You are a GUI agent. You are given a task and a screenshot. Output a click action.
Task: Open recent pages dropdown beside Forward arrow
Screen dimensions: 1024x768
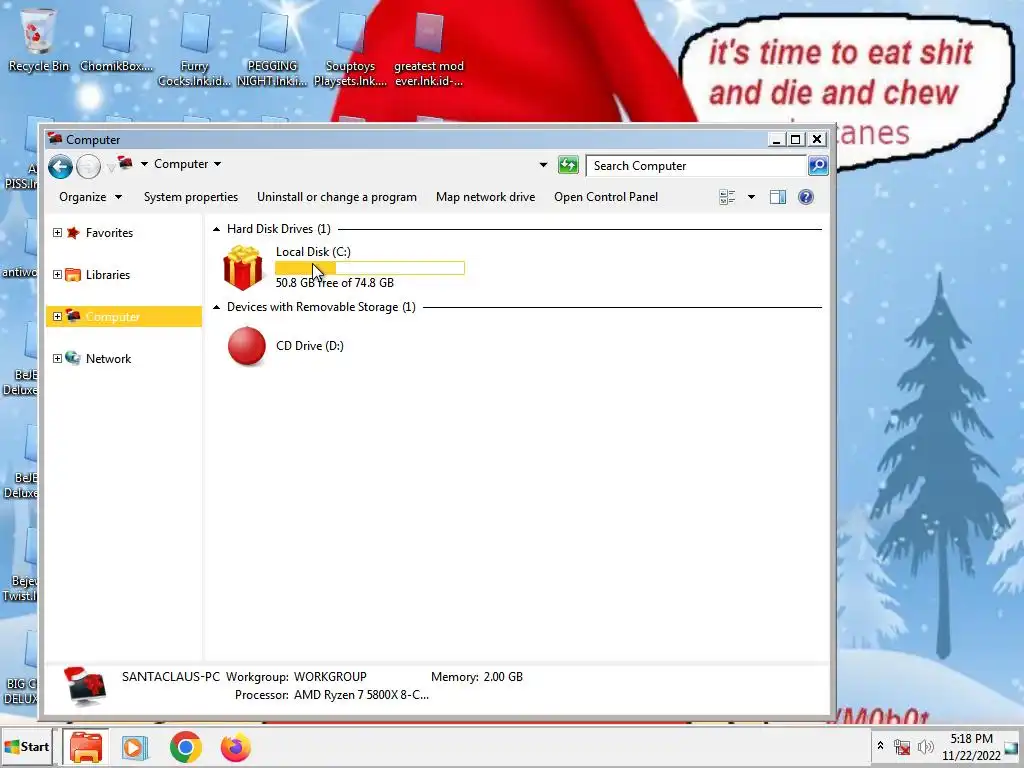(x=110, y=168)
